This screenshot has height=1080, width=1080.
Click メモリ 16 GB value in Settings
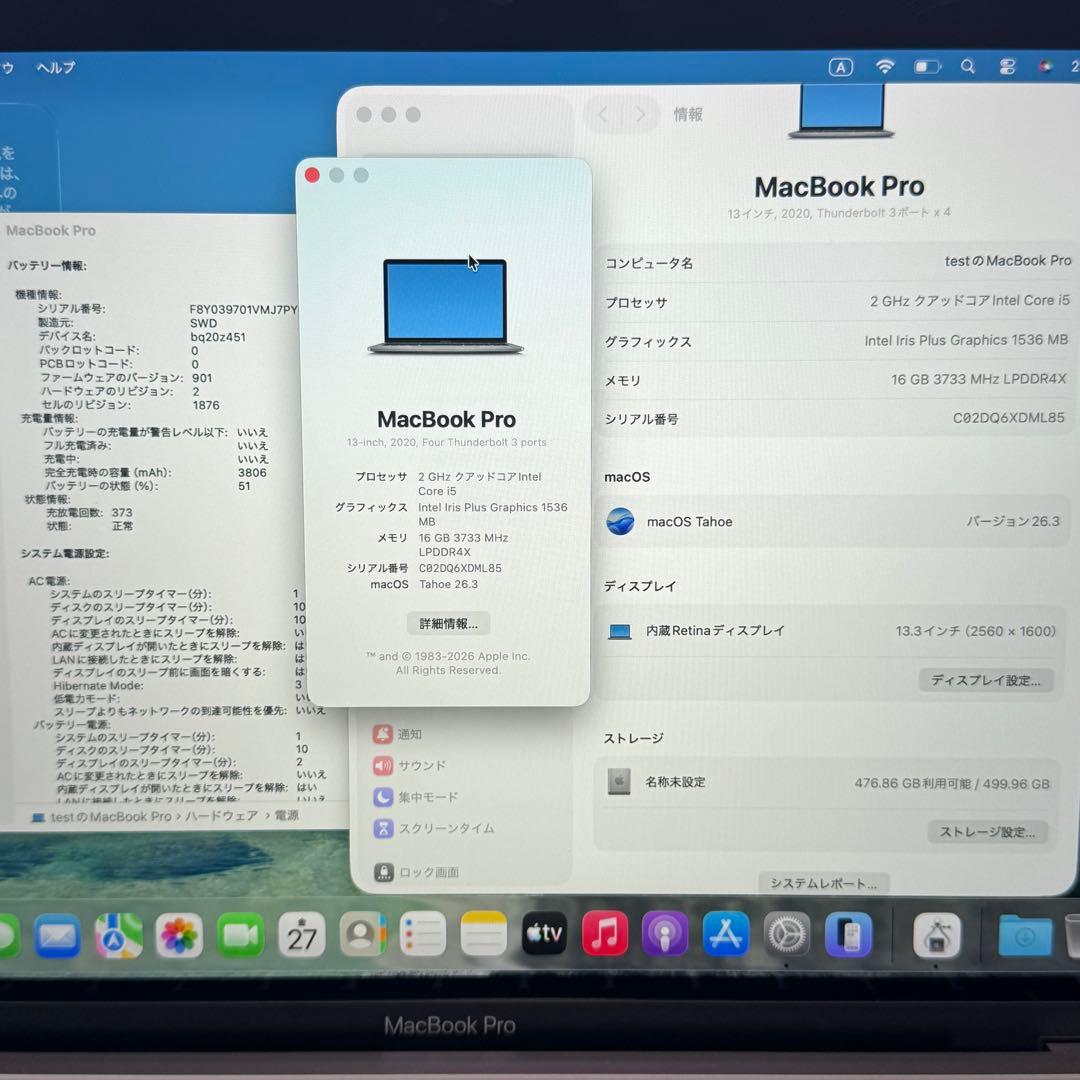click(978, 379)
